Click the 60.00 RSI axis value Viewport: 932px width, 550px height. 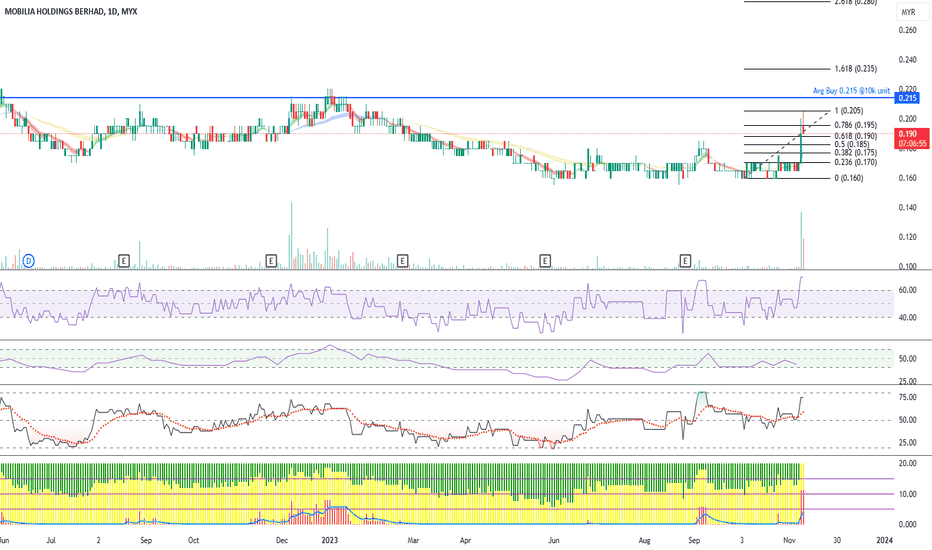click(x=907, y=291)
